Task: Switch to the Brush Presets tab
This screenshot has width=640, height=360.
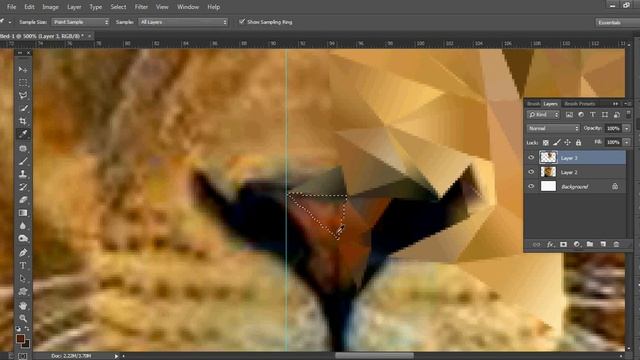Action: tap(579, 104)
